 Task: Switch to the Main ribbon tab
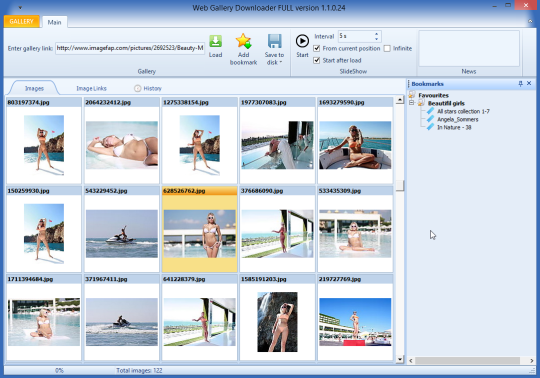click(x=54, y=22)
